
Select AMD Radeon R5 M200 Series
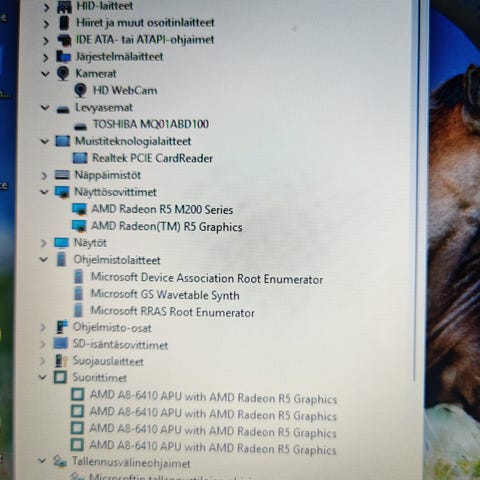pos(162,210)
